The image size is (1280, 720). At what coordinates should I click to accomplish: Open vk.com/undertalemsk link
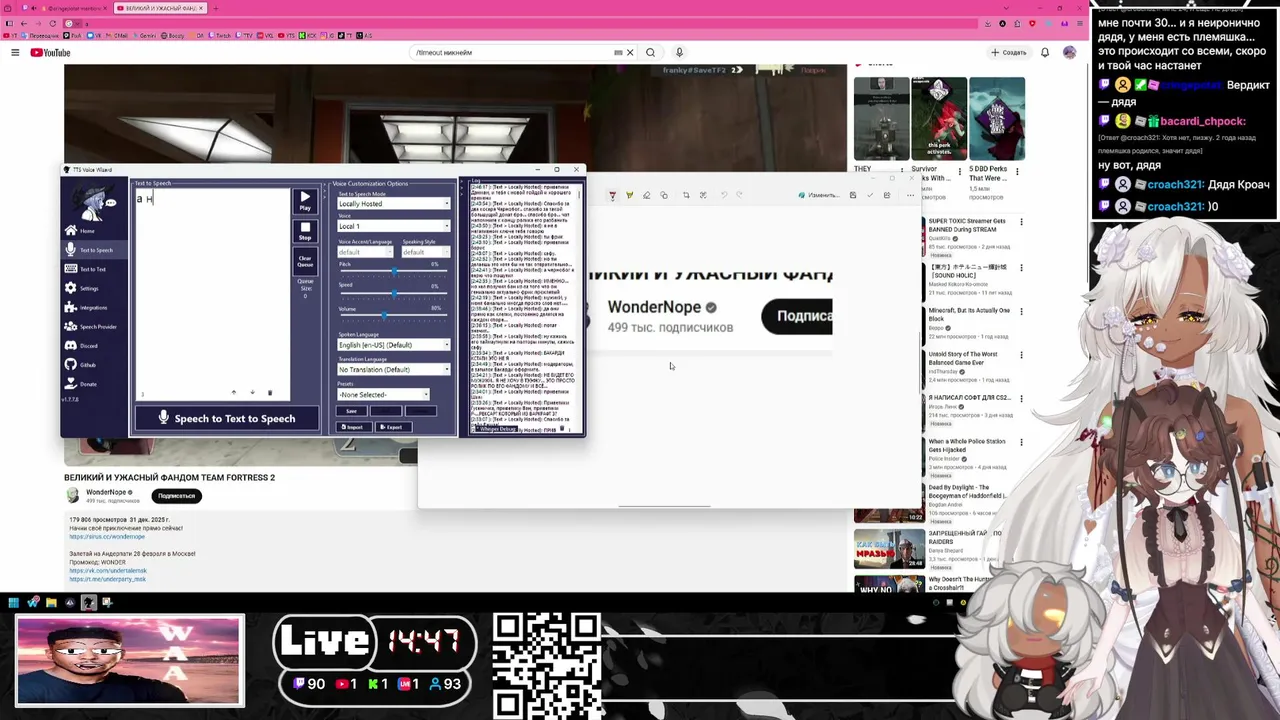(108, 570)
